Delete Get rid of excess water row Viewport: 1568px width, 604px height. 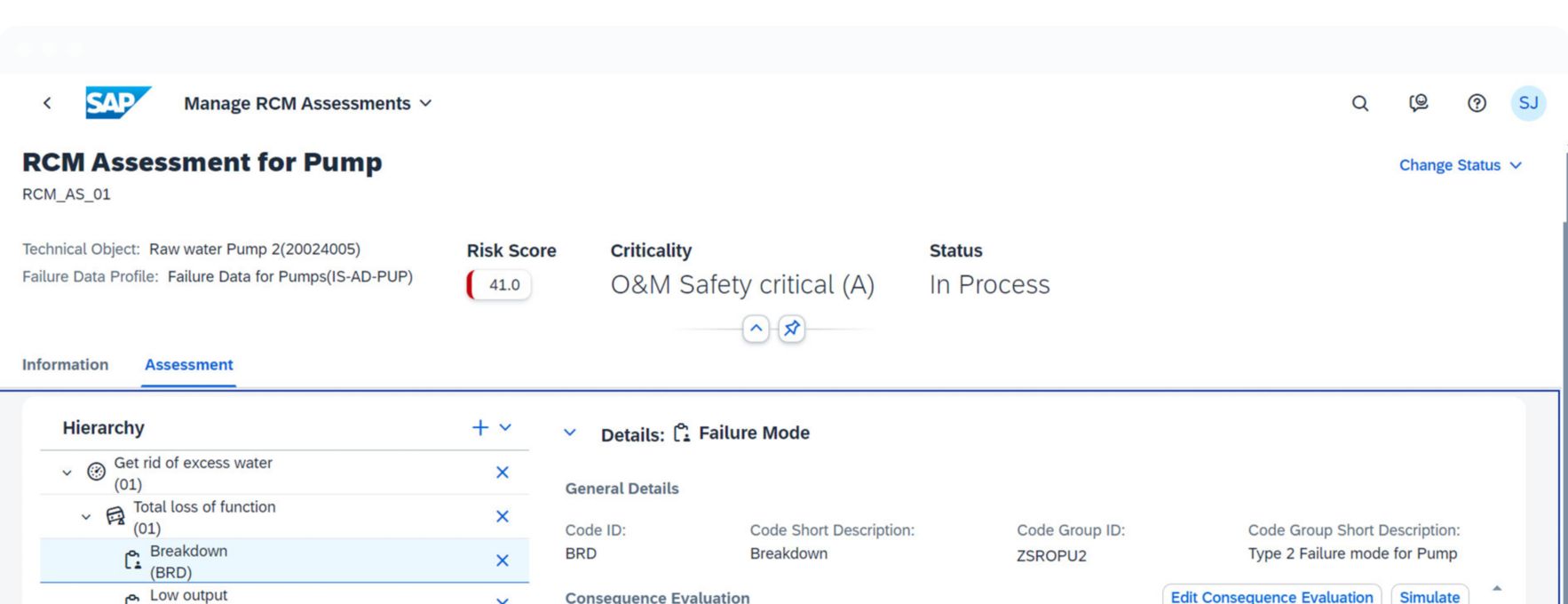pyautogui.click(x=502, y=473)
